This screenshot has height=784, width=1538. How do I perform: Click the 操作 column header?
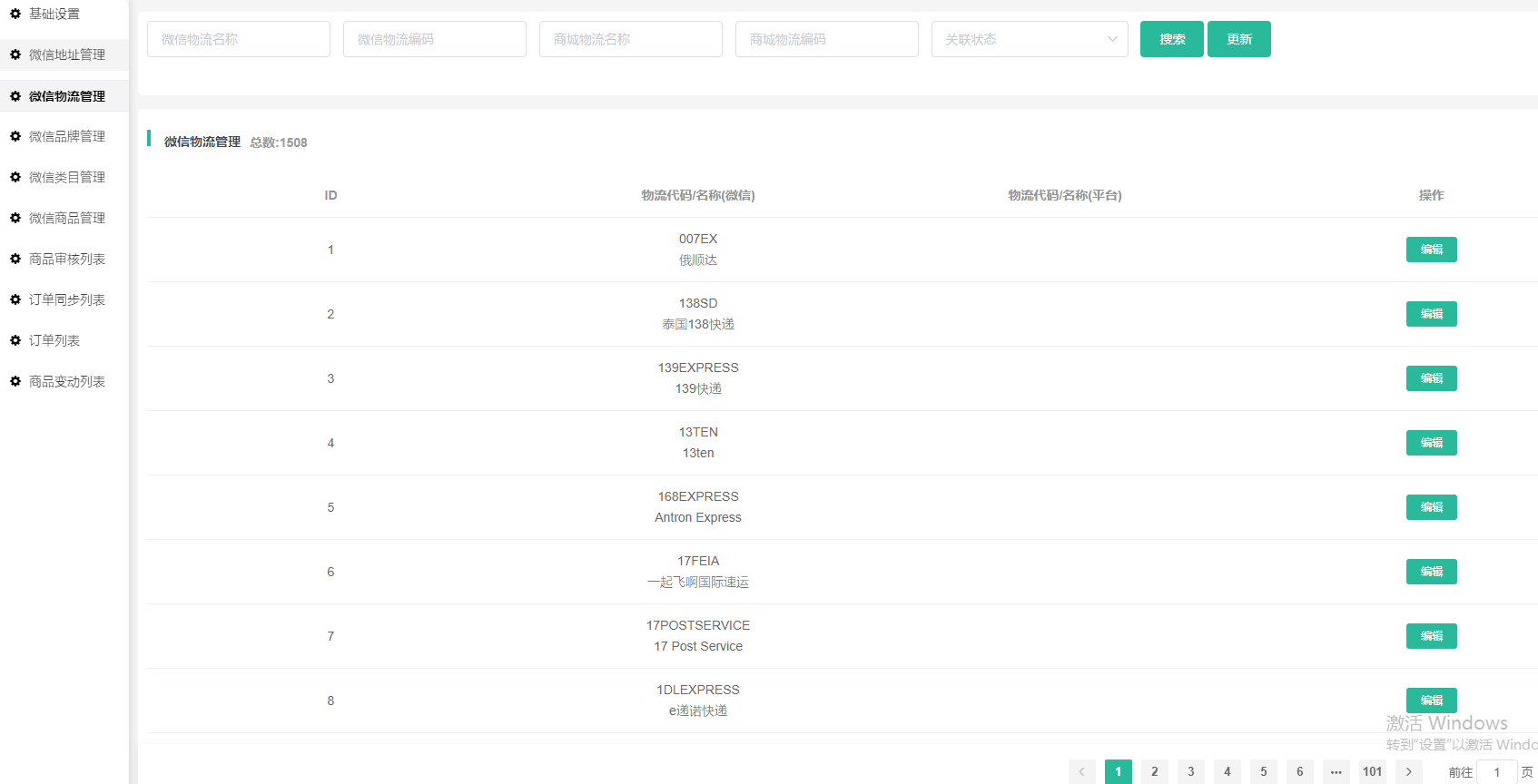point(1432,195)
